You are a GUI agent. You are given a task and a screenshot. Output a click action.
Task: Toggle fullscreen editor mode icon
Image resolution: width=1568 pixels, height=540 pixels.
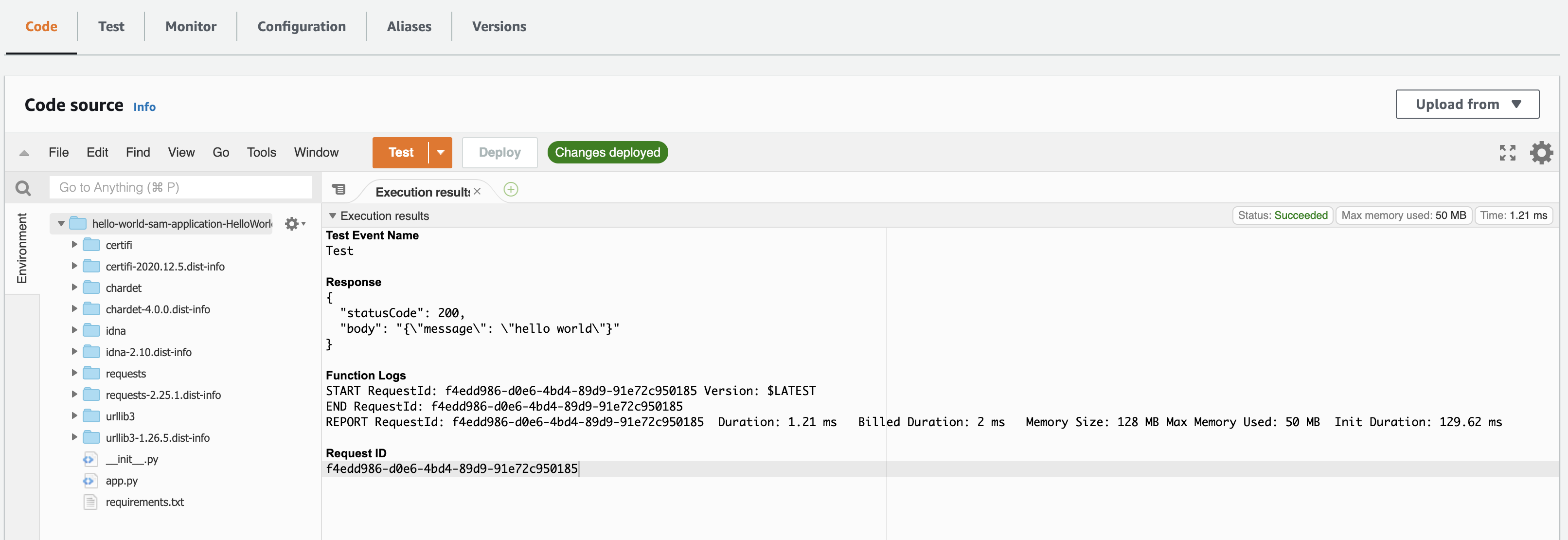click(1507, 153)
